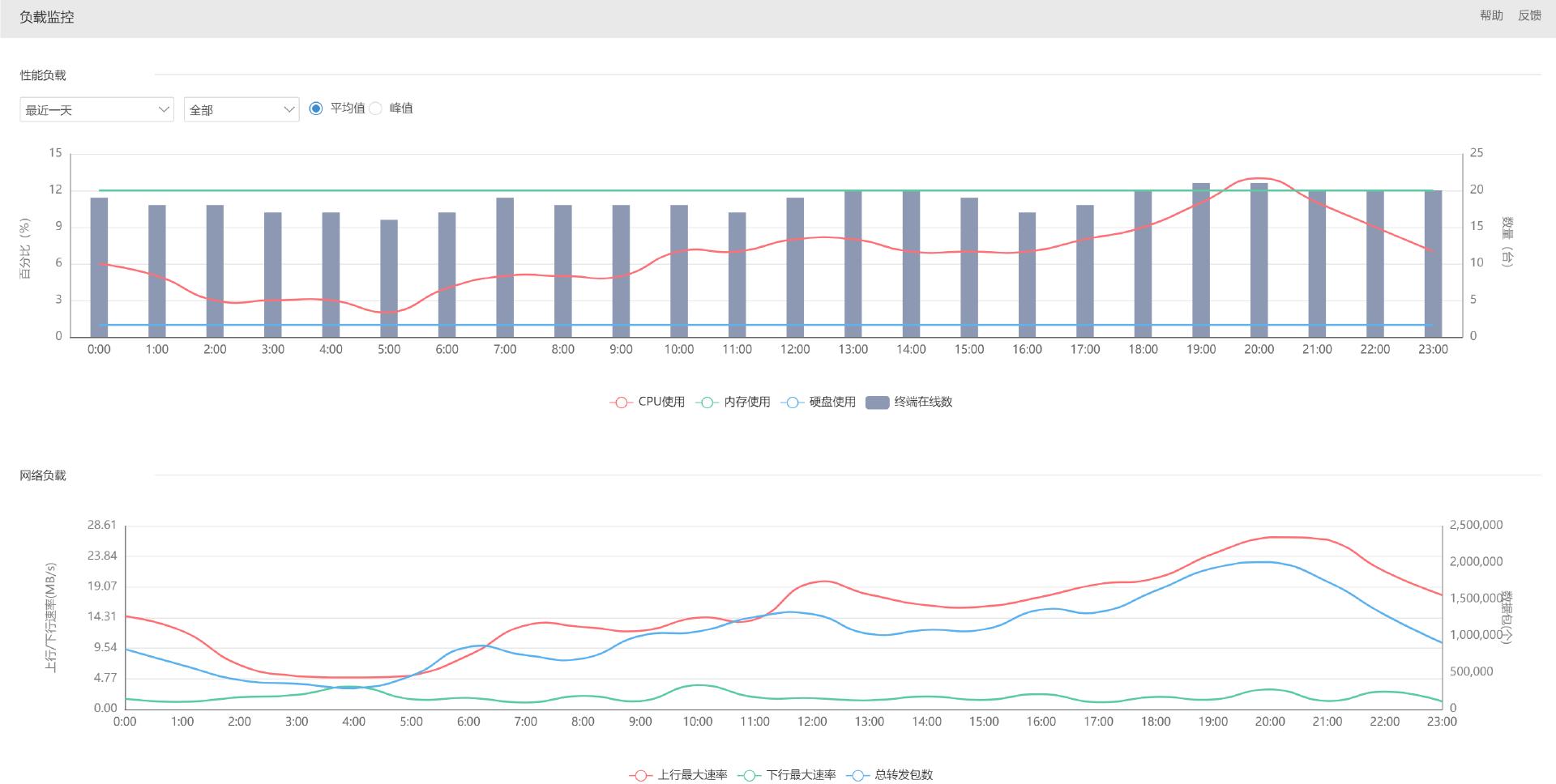1556x784 pixels.
Task: Click the 总转发包数 legend text label
Action: (904, 776)
